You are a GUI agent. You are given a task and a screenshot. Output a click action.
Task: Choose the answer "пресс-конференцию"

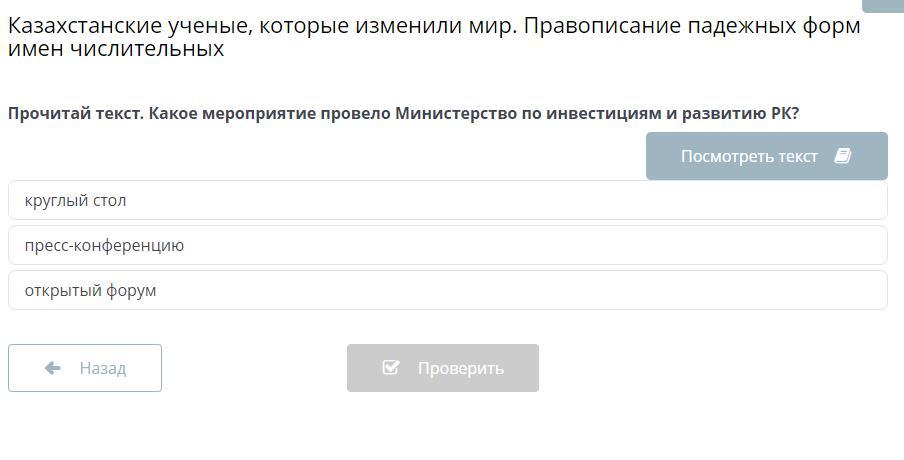click(x=104, y=245)
